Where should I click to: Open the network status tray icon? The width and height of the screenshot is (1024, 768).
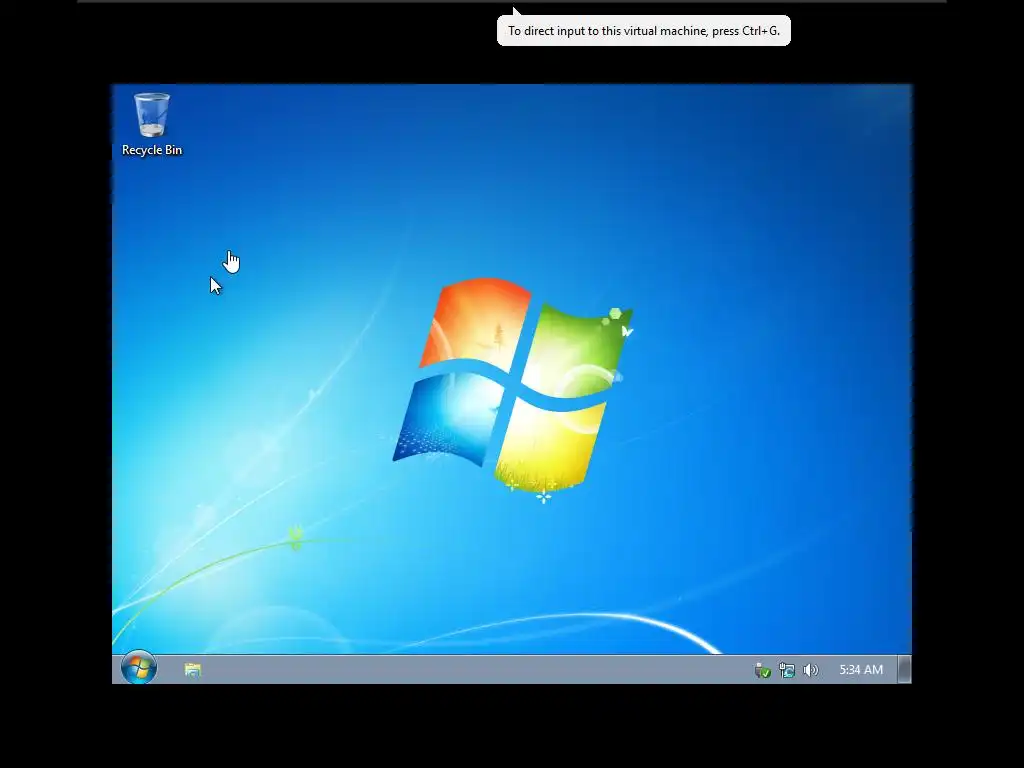[x=786, y=671]
